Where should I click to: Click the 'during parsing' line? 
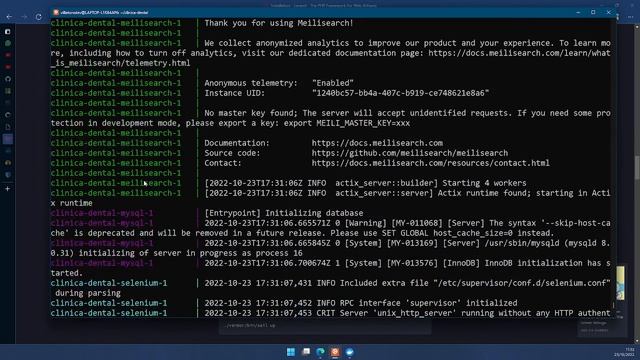coord(88,293)
